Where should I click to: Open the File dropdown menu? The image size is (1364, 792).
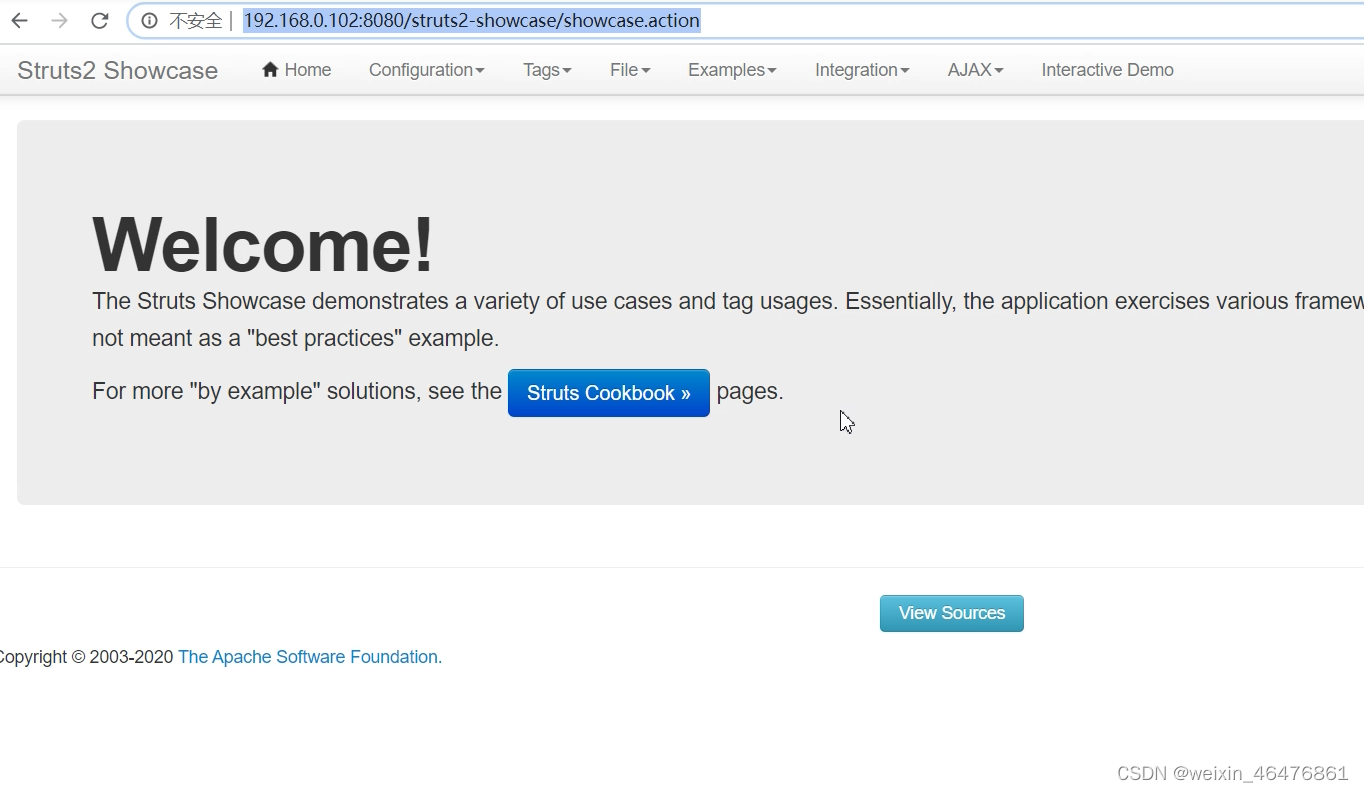(630, 70)
